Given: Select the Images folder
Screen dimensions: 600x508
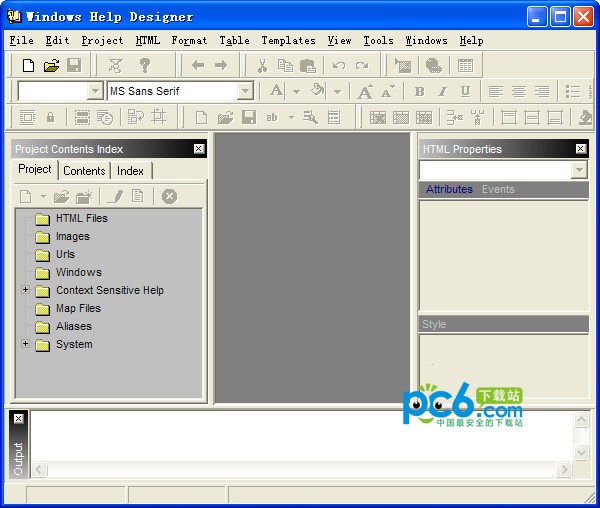Looking at the screenshot, I should (x=73, y=236).
